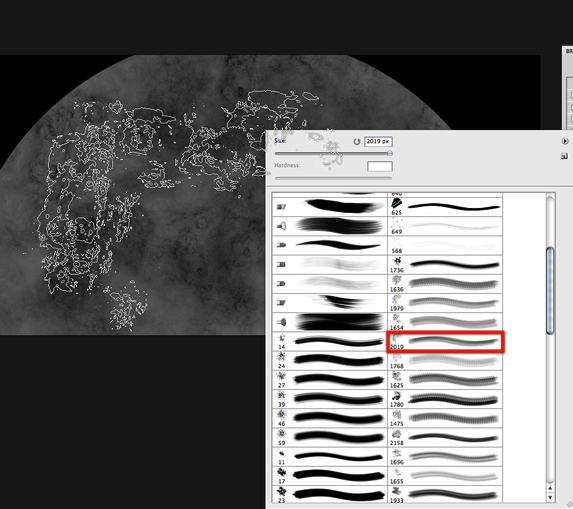573x509 pixels.
Task: Click the Size slider handle
Action: (x=390, y=153)
